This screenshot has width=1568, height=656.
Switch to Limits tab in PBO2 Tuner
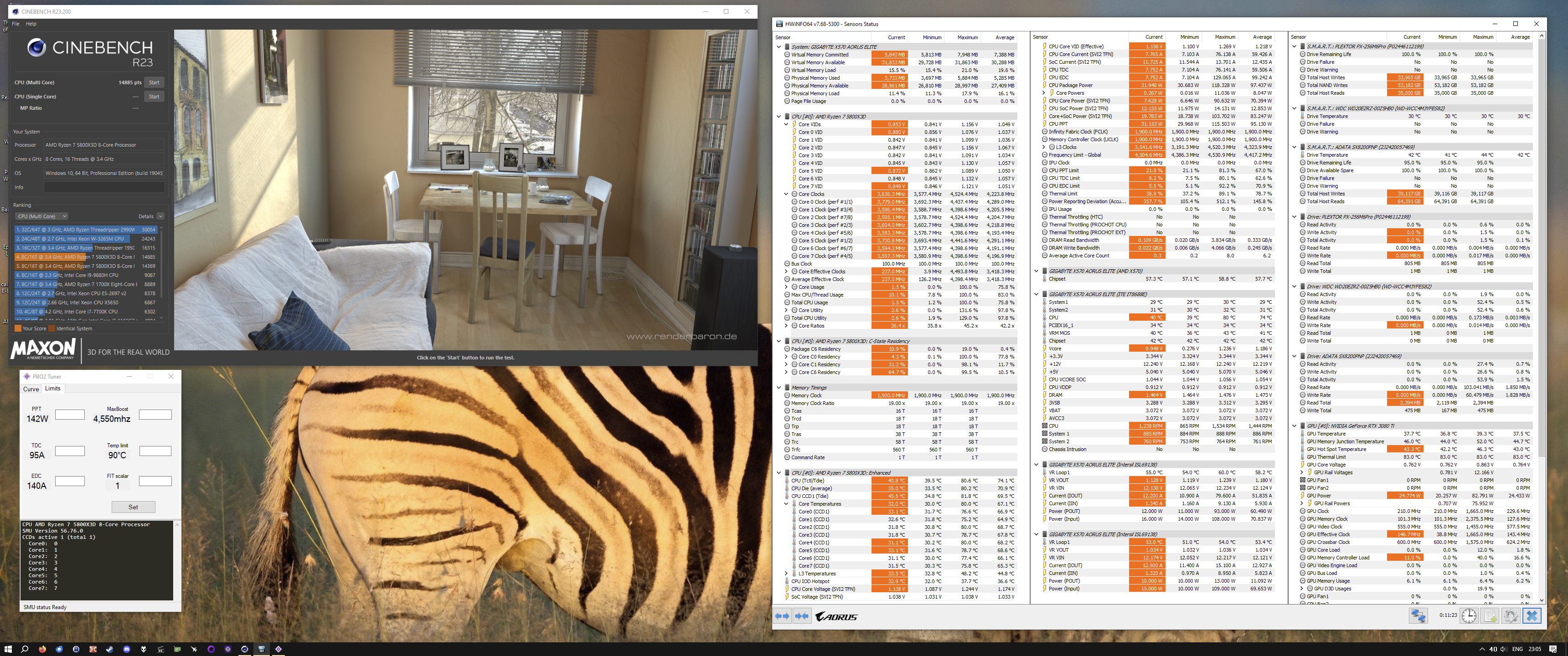point(53,388)
